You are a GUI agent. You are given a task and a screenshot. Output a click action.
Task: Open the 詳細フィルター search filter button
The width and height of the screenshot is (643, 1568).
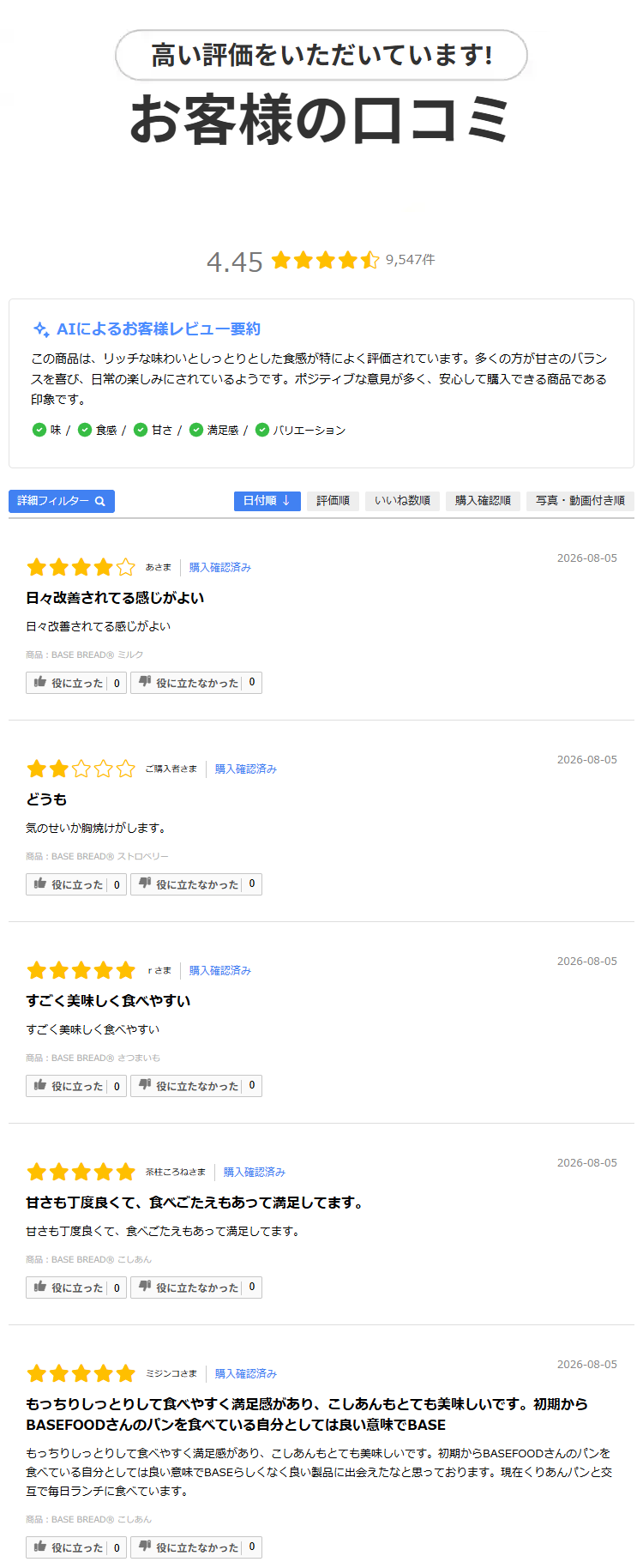pyautogui.click(x=62, y=501)
